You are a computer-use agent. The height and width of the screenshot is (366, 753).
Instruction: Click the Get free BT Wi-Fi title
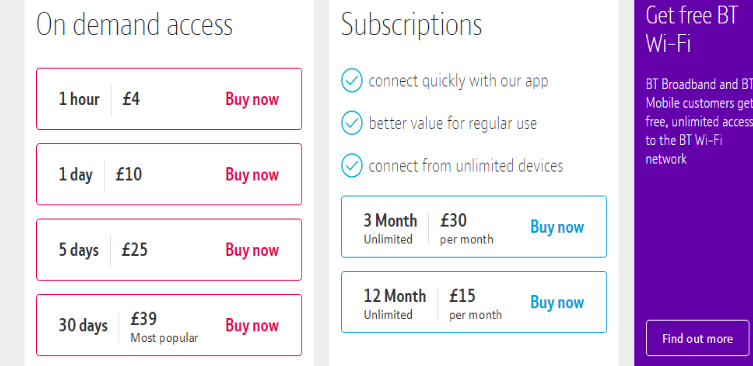coord(692,30)
